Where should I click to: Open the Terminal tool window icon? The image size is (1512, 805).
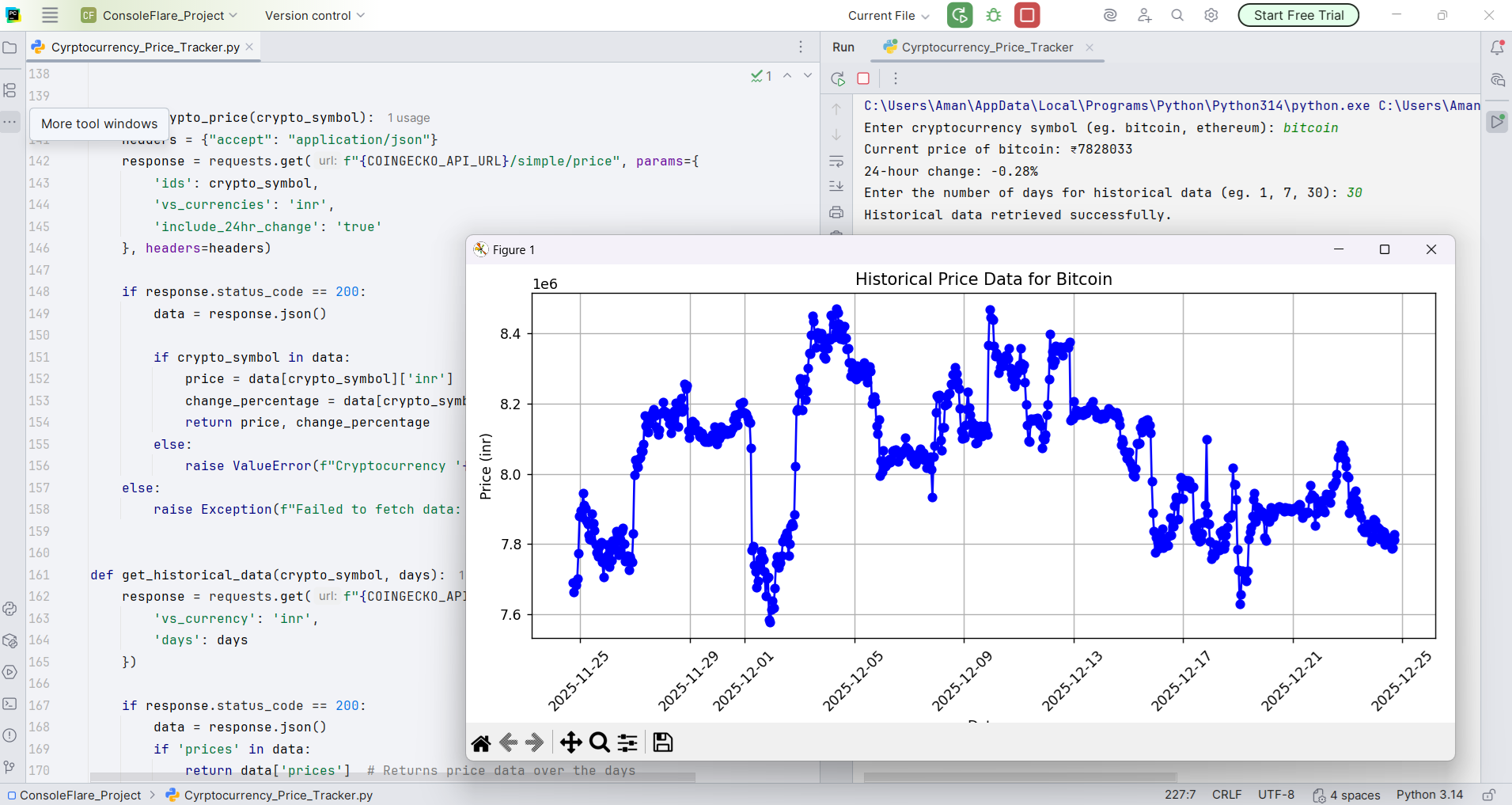pos(9,704)
